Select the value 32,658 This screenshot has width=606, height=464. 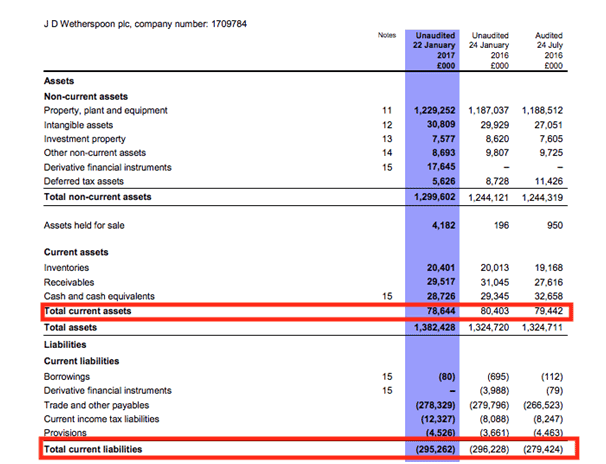click(549, 296)
